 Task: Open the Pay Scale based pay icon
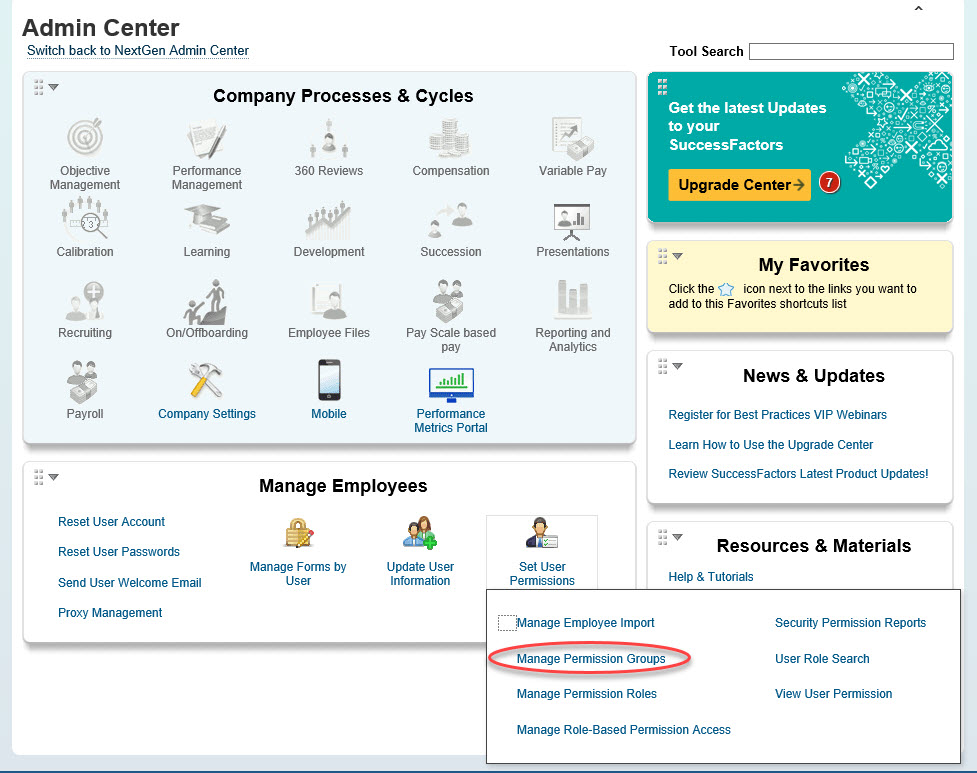pyautogui.click(x=450, y=300)
